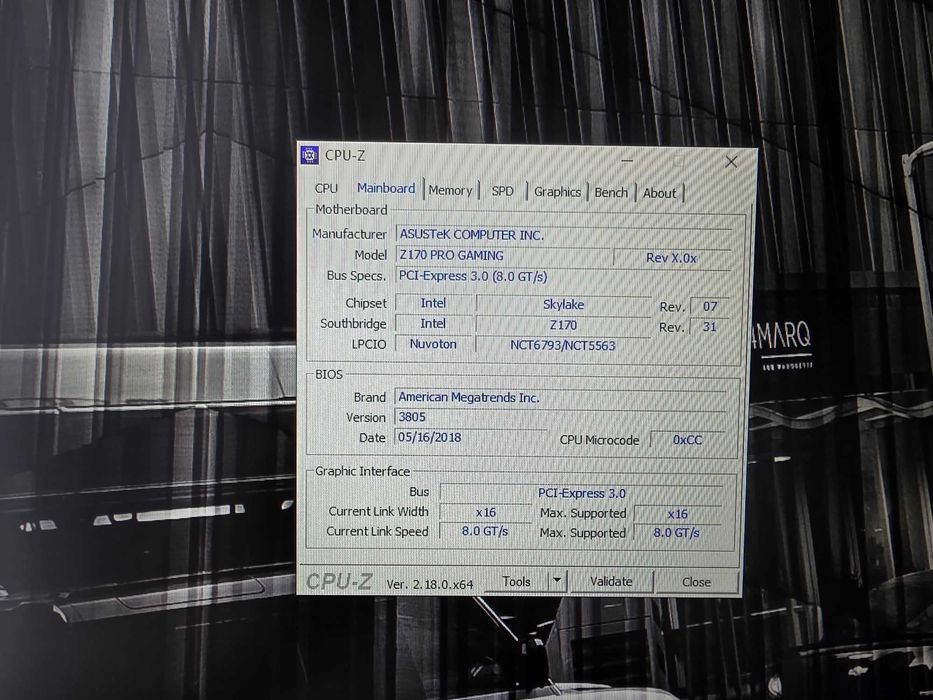Expand the Tools dropdown arrow
Screen dimensions: 933x700
tap(558, 581)
